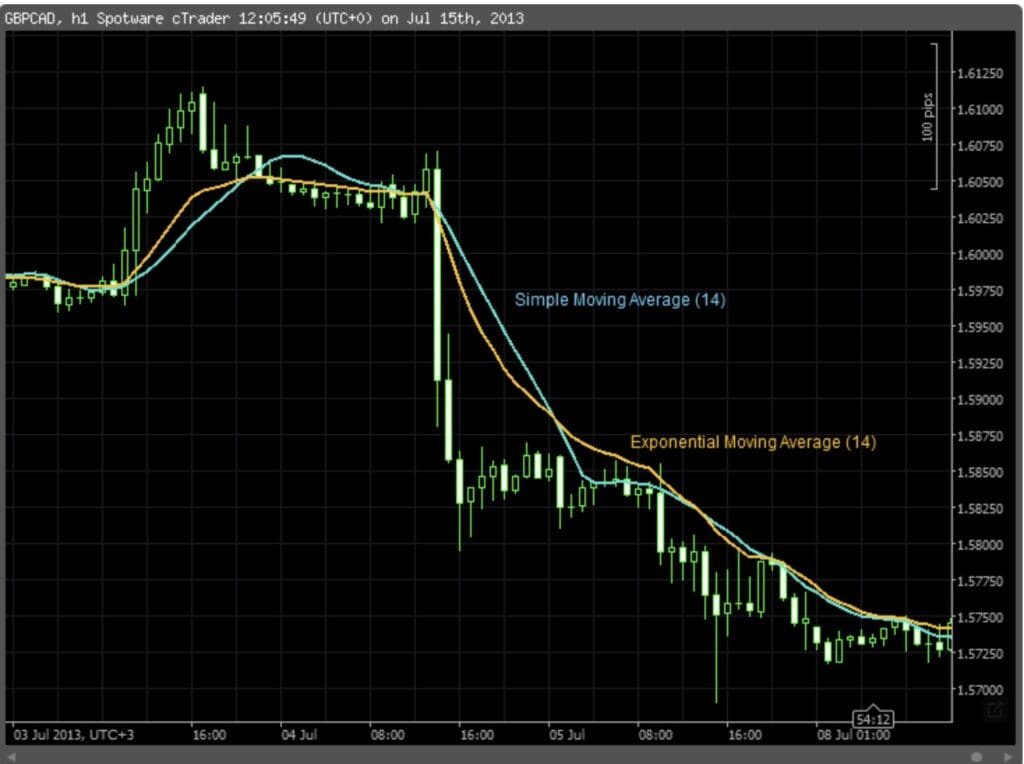Click the 1.57000 price axis label
The width and height of the screenshot is (1024, 764).
(980, 690)
